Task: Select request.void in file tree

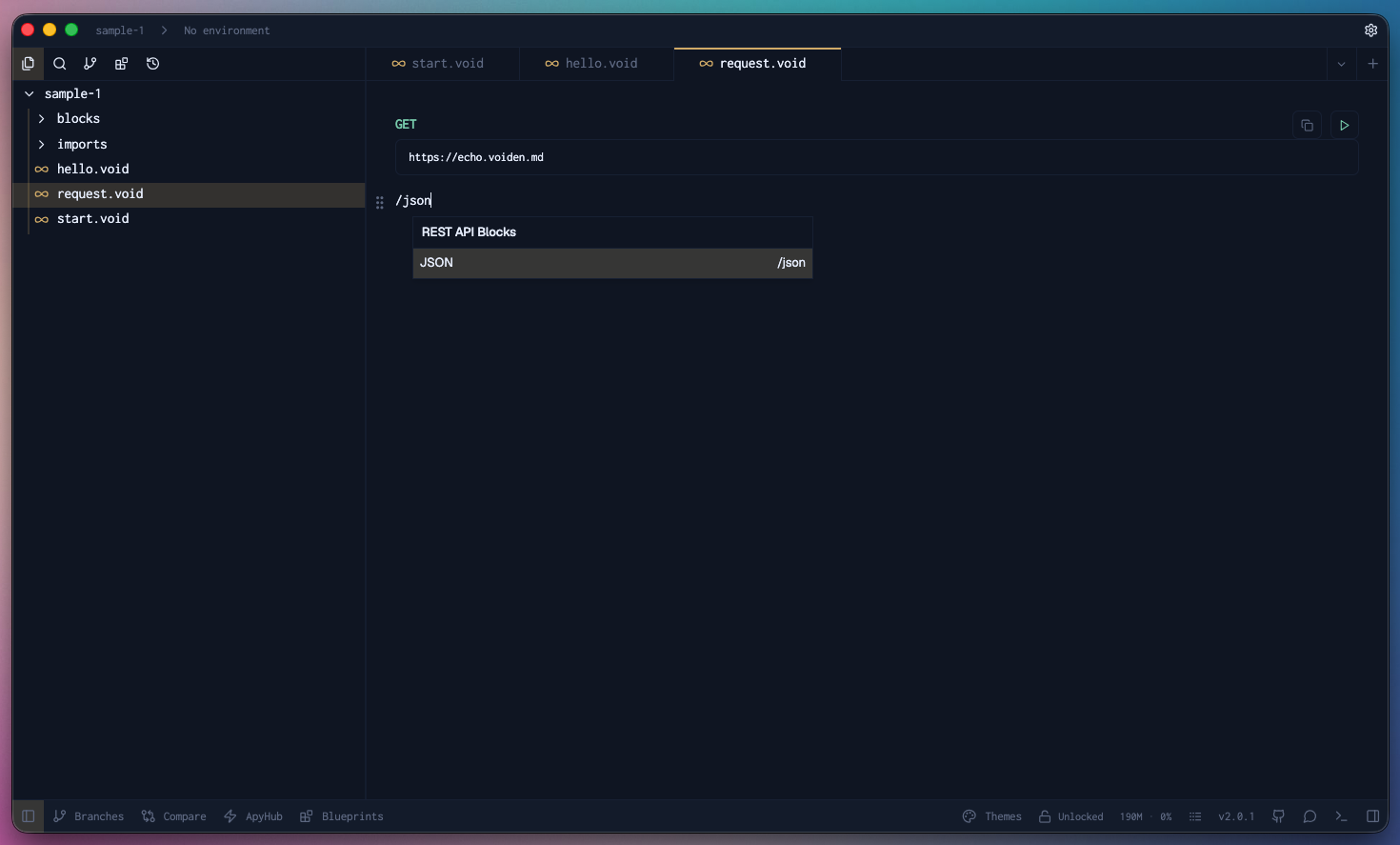Action: (189, 194)
